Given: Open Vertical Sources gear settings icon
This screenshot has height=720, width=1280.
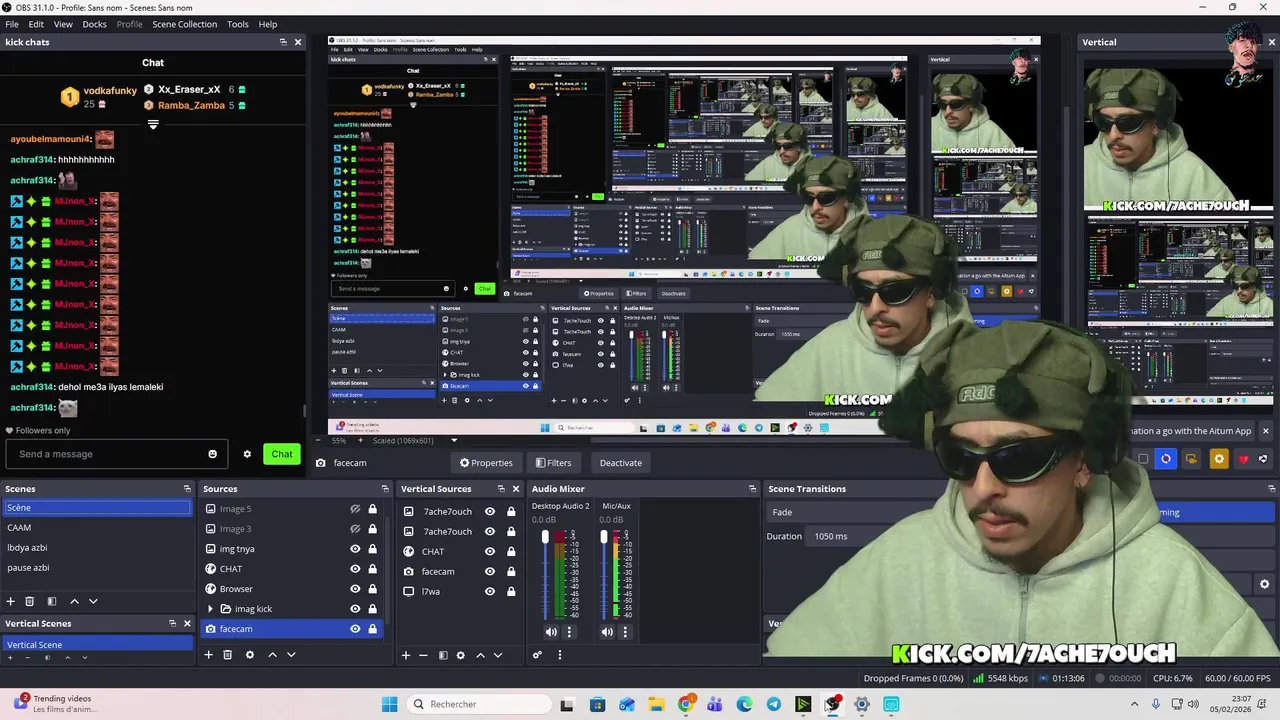Looking at the screenshot, I should pos(461,655).
